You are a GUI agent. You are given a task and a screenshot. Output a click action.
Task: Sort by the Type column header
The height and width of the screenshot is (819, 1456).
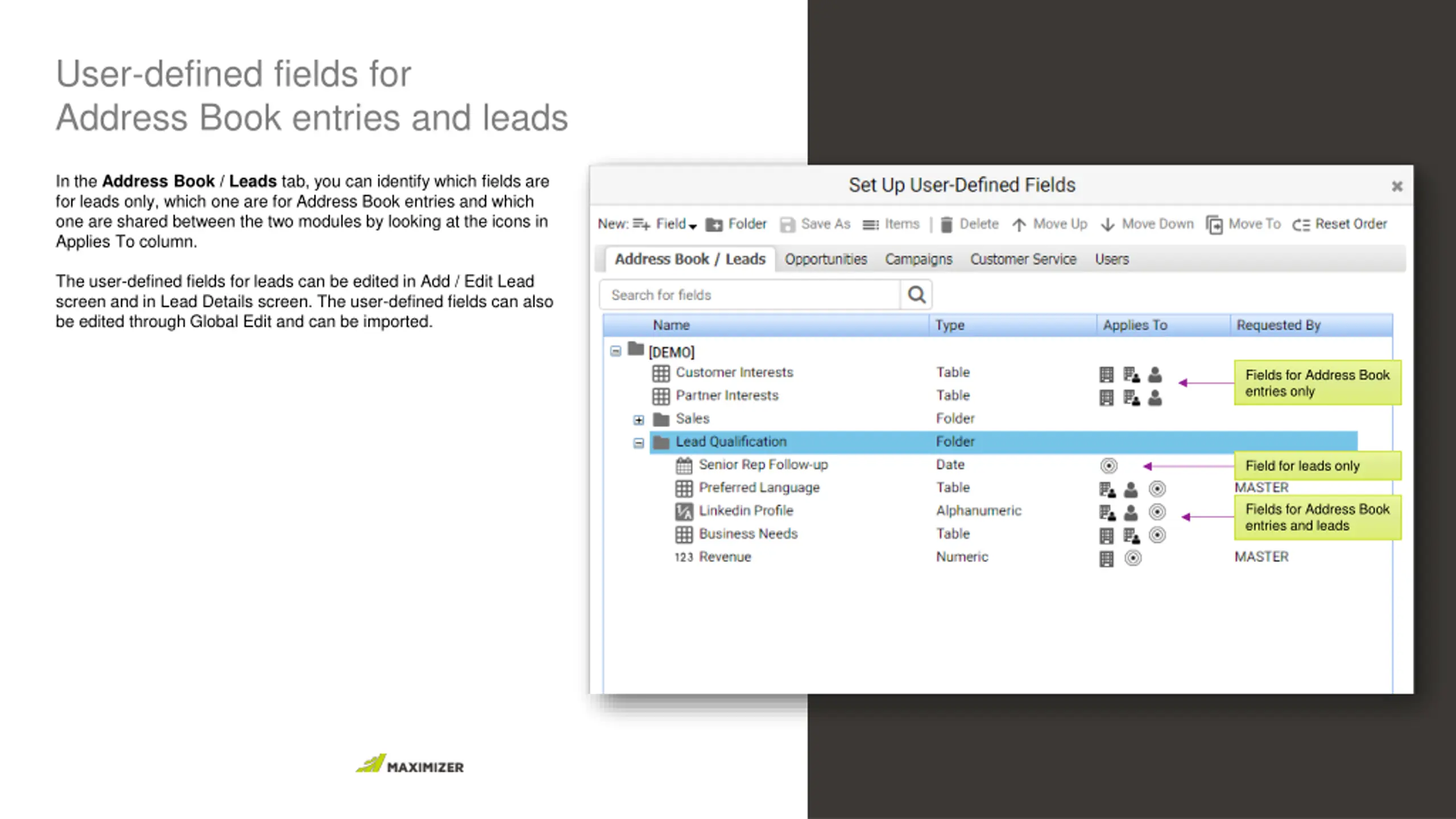pyautogui.click(x=950, y=325)
